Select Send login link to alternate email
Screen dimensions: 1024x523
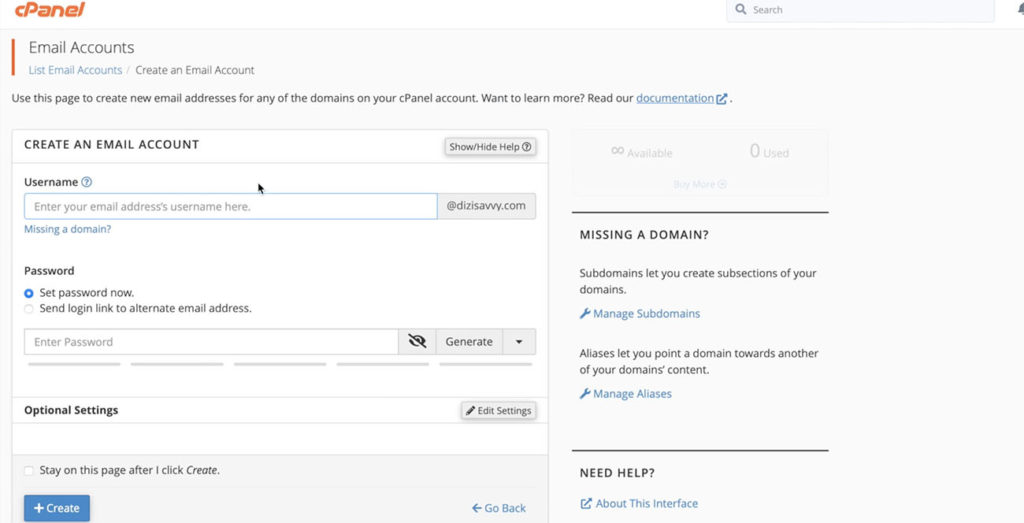tap(29, 309)
